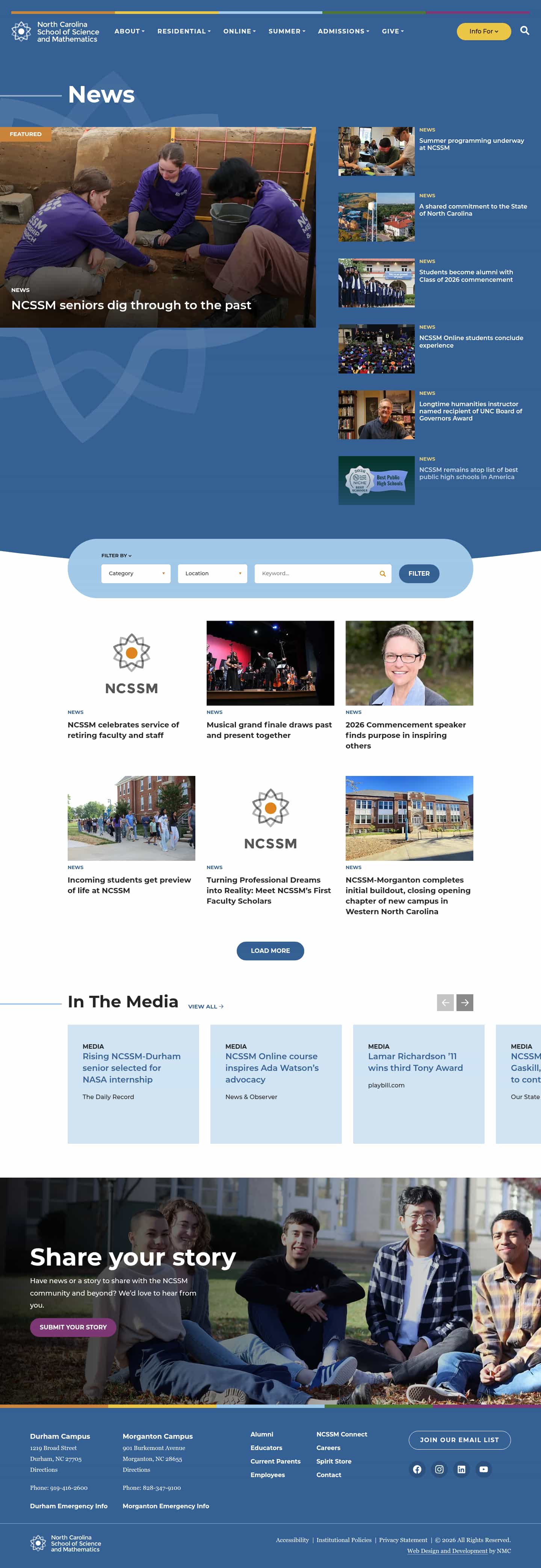Viewport: 541px width, 1568px height.
Task: Click Submit Your Story button
Action: [73, 1327]
